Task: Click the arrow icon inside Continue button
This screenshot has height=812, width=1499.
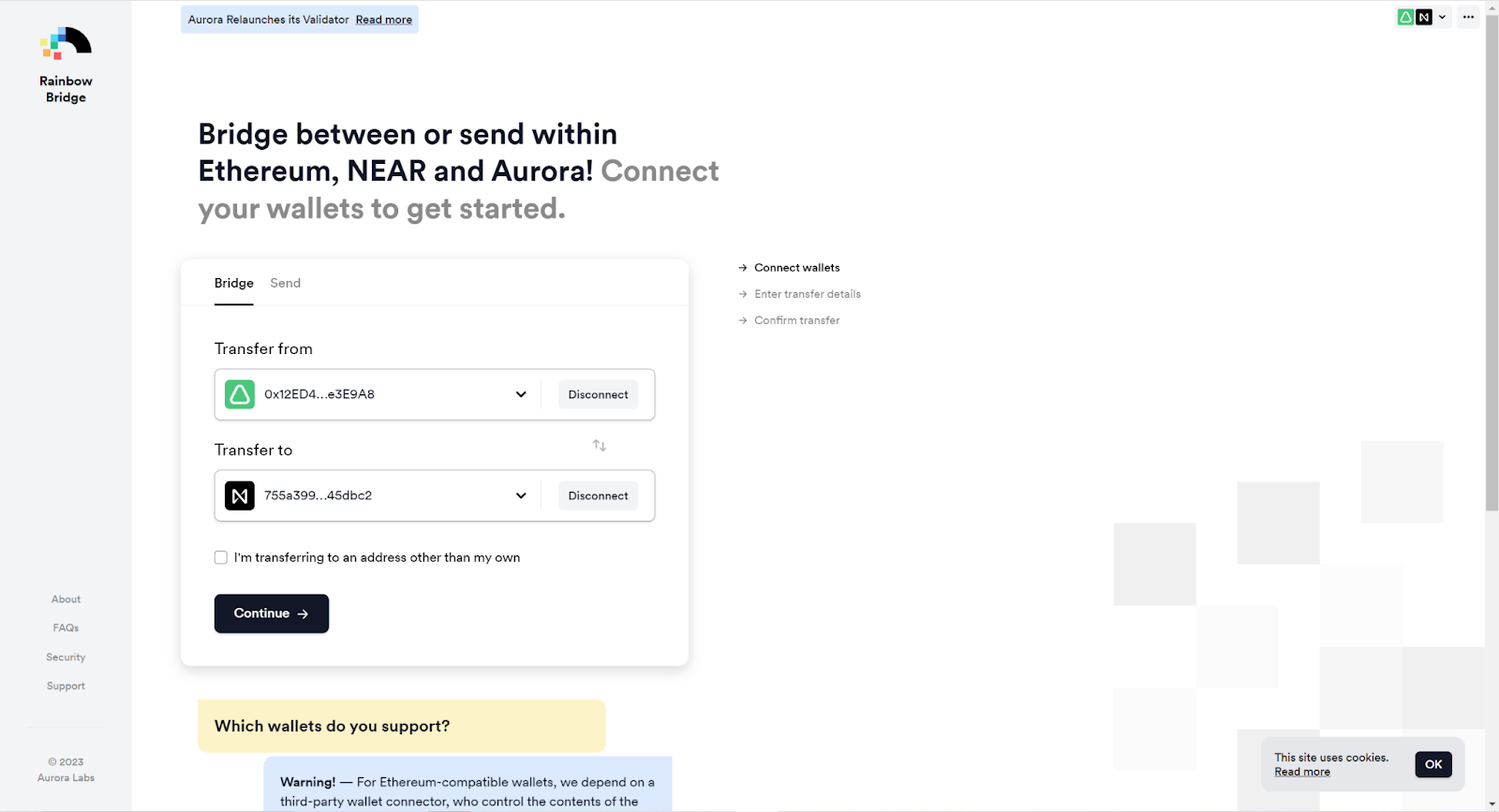Action: point(303,614)
